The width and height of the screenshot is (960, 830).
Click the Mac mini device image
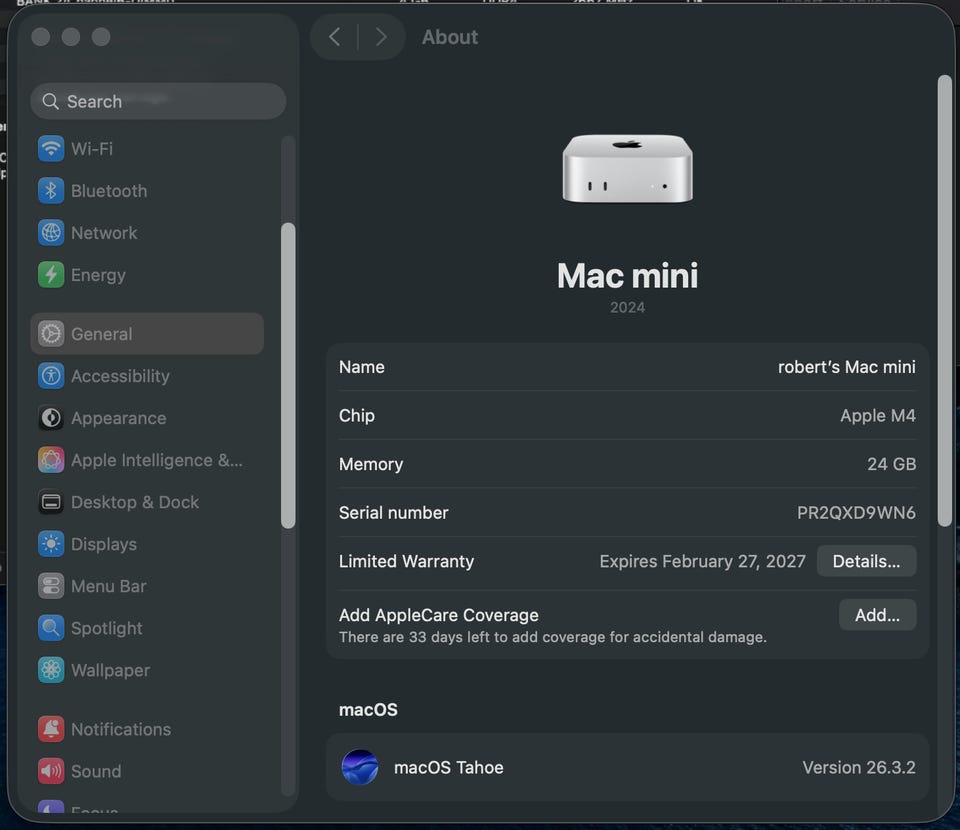pos(628,168)
